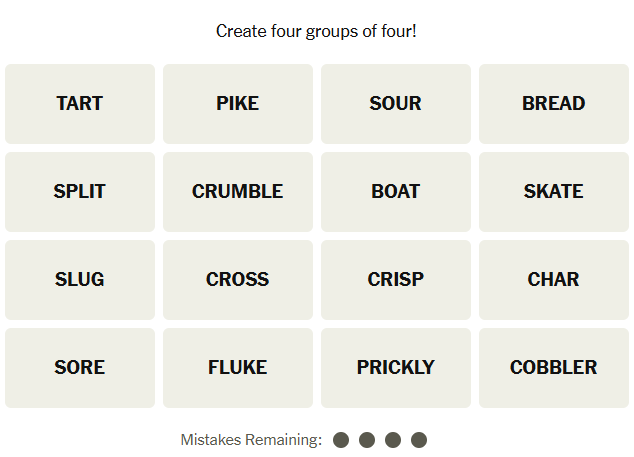
Task: Select the BOAT tile
Action: [x=396, y=192]
